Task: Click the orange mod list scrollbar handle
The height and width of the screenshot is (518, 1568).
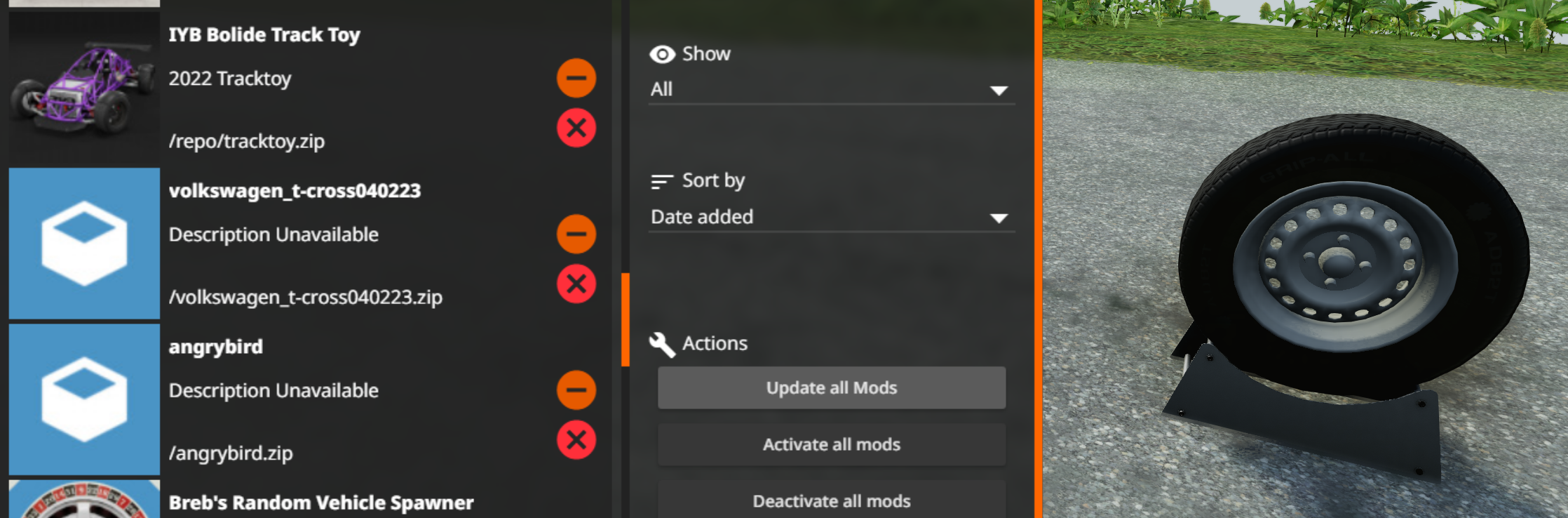Action: (x=626, y=319)
